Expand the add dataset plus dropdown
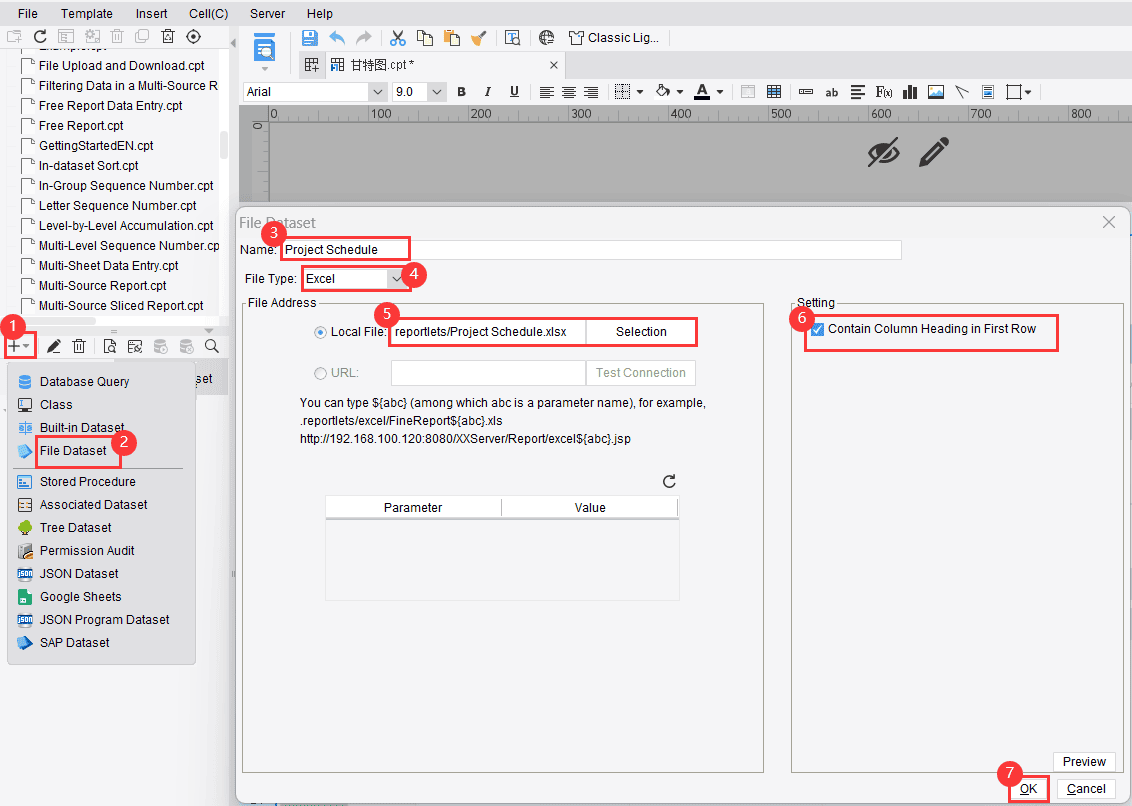 tap(19, 347)
